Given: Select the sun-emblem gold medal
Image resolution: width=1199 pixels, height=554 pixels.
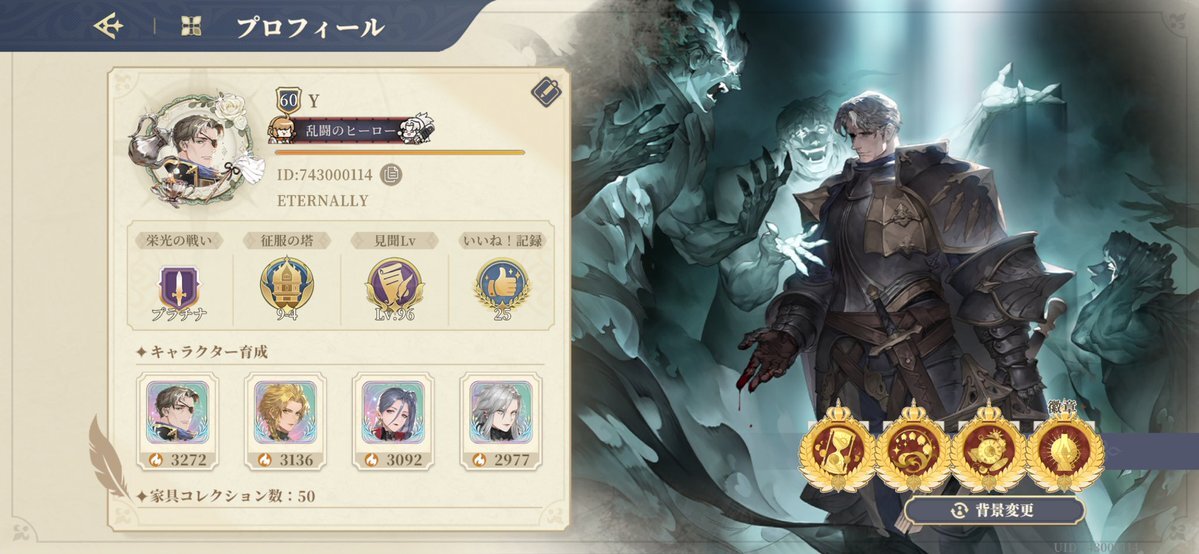Looking at the screenshot, I should point(989,447).
